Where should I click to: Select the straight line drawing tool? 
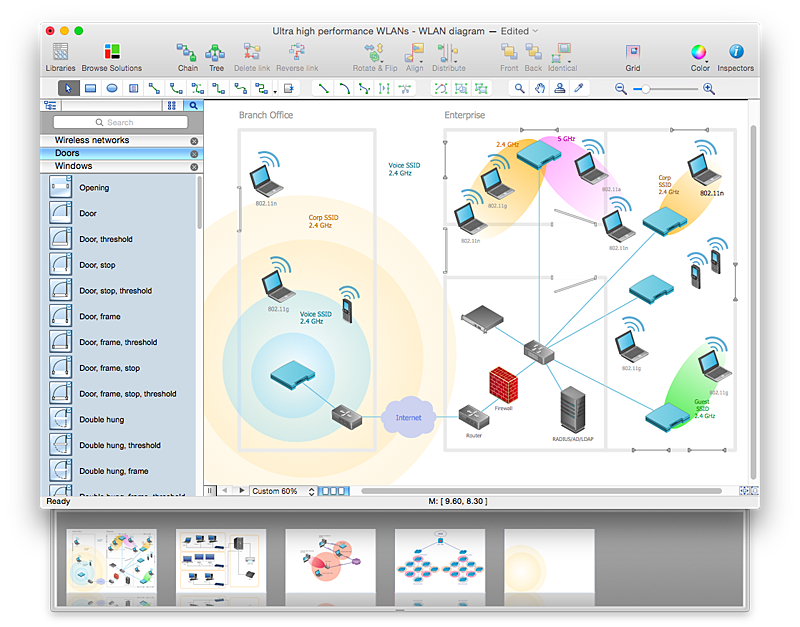click(x=323, y=89)
